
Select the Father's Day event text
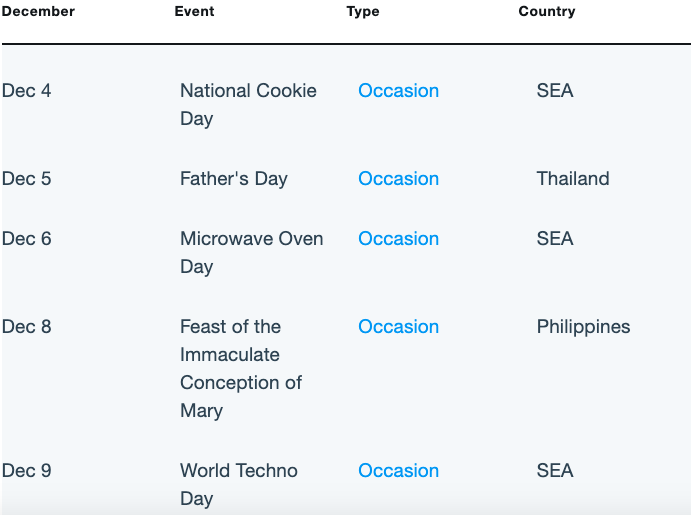point(234,179)
